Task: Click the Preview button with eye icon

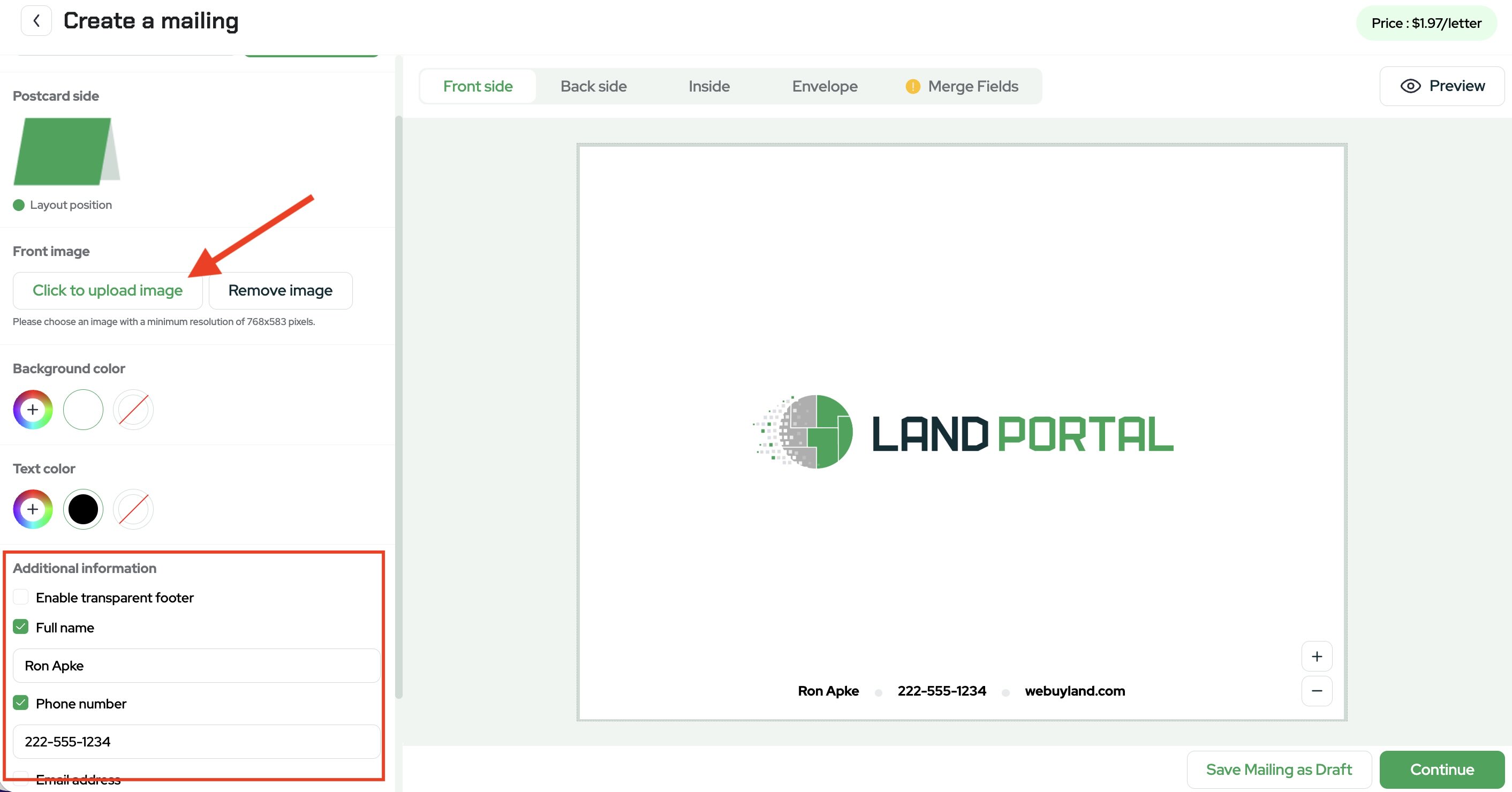Action: click(1442, 86)
